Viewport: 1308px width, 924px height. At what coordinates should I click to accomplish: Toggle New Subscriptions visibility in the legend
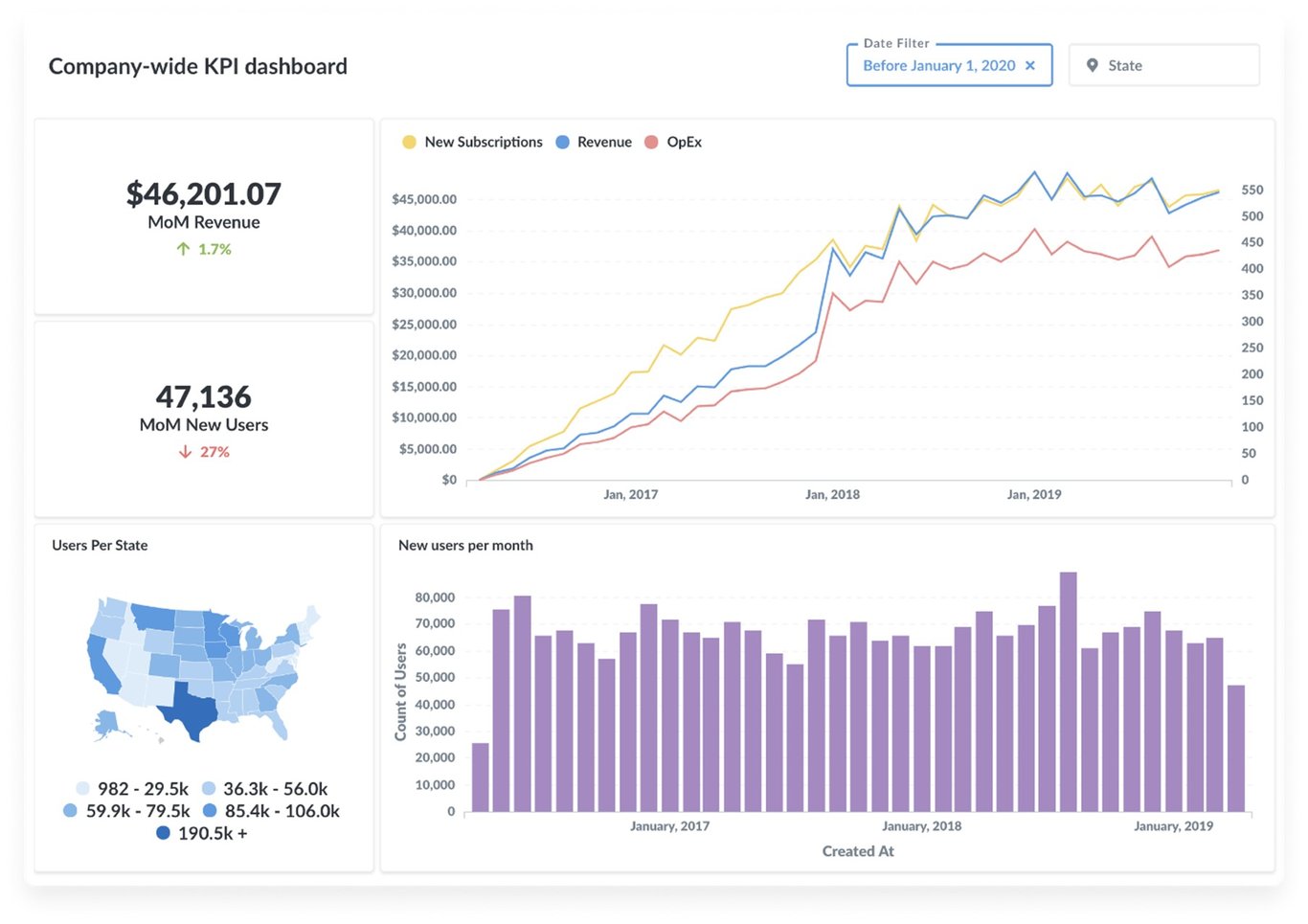(483, 141)
